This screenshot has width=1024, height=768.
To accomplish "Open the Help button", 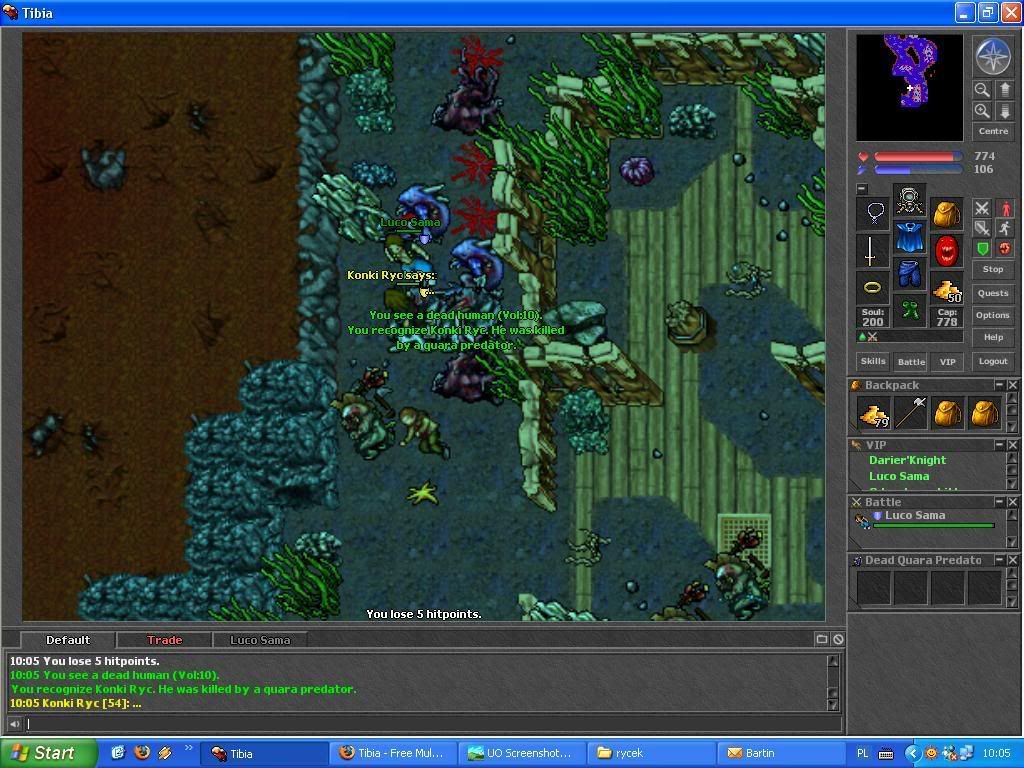I will click(x=993, y=337).
